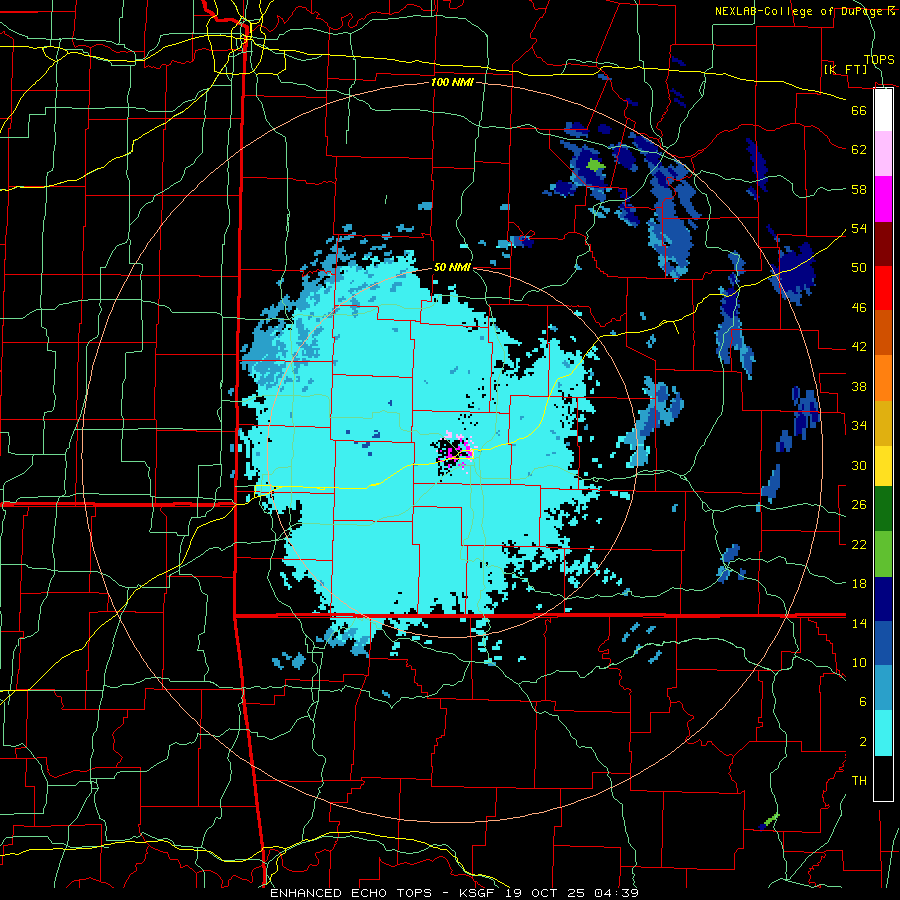This screenshot has width=900, height=900.
Task: Select the TH threshold legend label
Action: tap(859, 781)
